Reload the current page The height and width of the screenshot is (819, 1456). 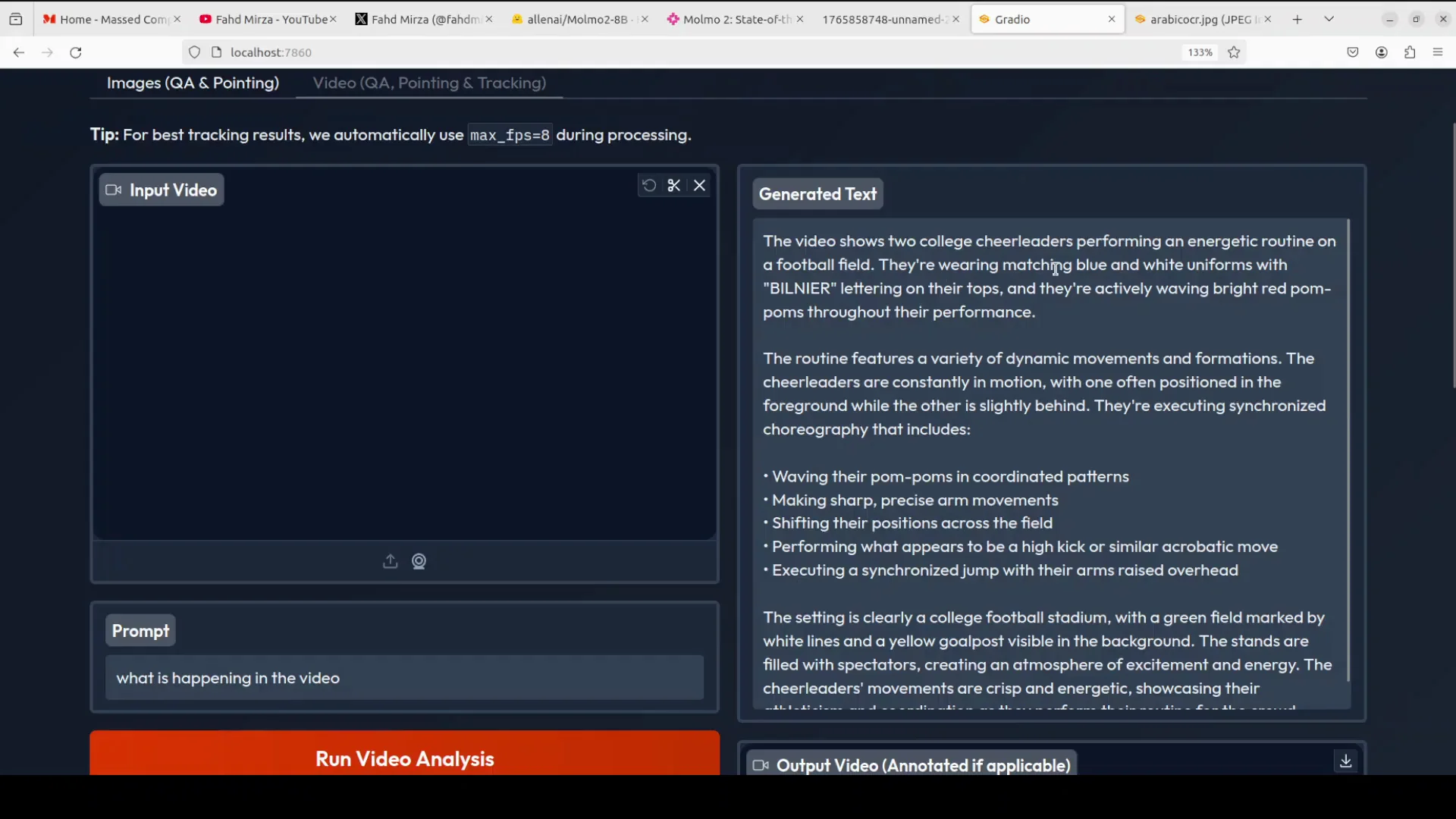(76, 52)
